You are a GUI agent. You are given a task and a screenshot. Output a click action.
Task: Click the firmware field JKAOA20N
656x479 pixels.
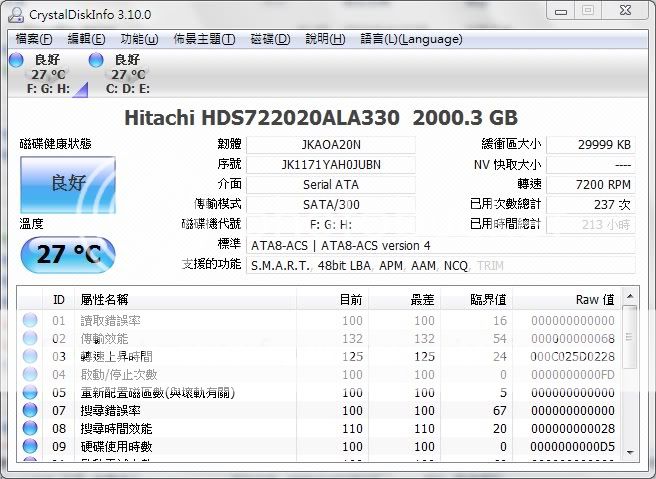pos(331,145)
